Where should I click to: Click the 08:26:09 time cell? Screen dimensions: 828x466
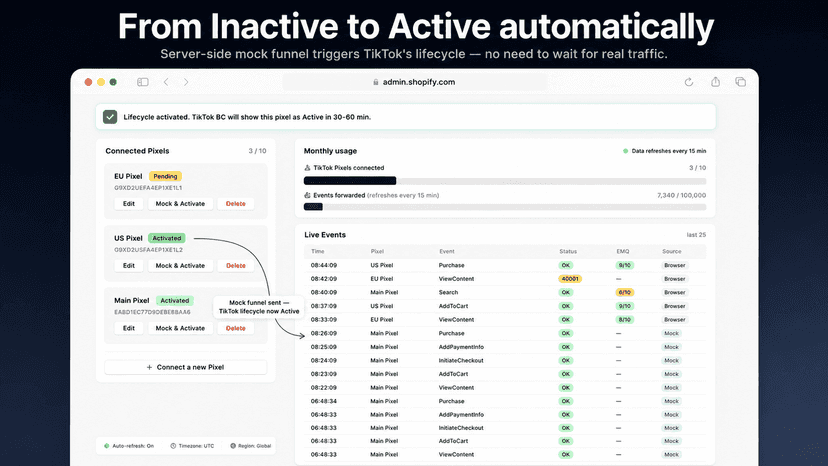[x=324, y=333]
